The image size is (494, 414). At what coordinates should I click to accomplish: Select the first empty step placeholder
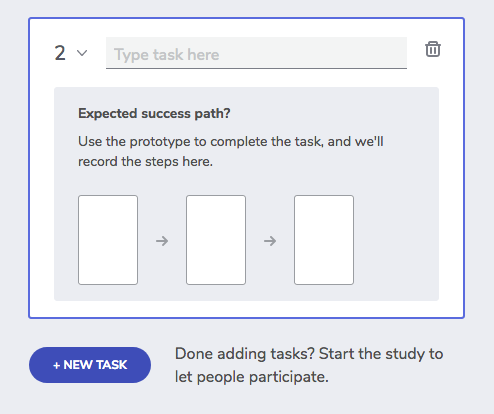click(108, 240)
